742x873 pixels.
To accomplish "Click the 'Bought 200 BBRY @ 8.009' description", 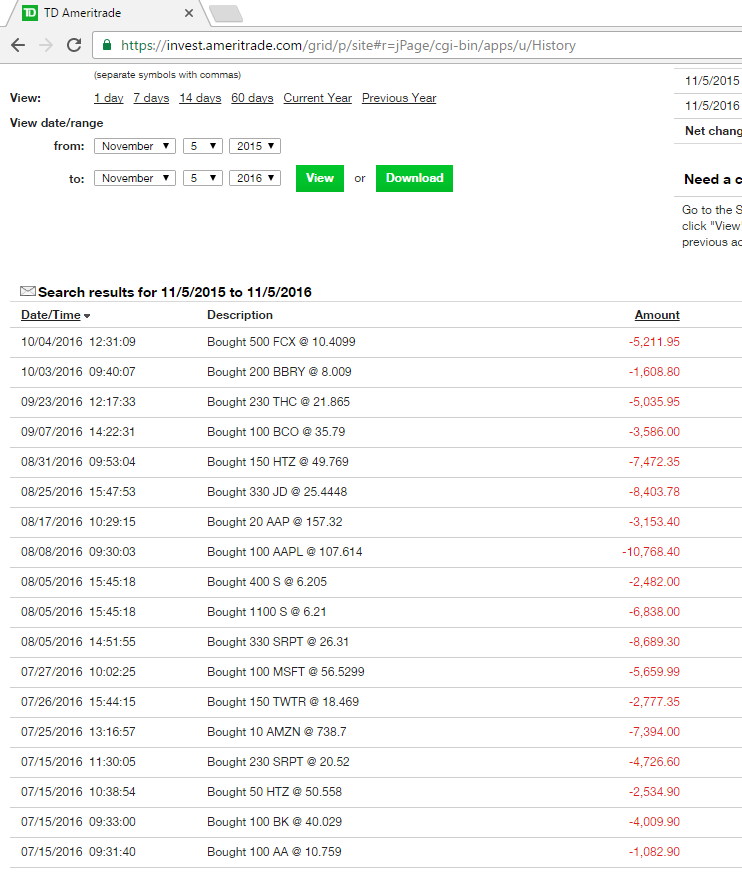I will [279, 372].
